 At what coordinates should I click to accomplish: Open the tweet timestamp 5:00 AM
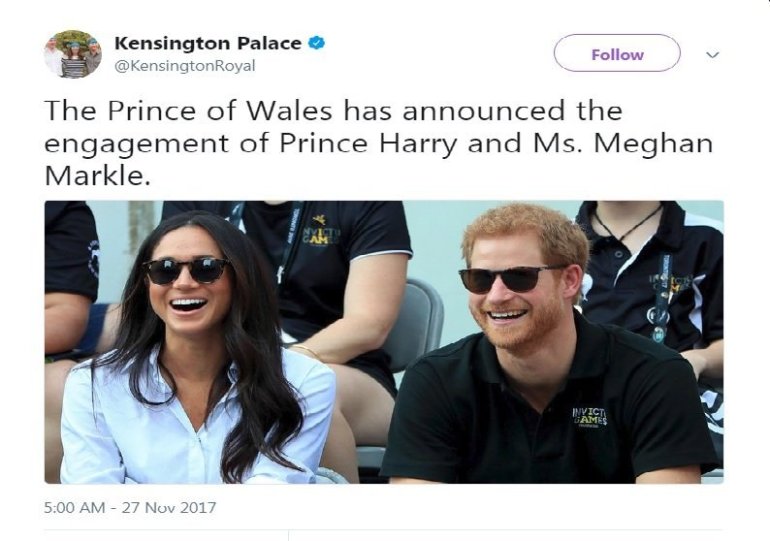[x=74, y=507]
